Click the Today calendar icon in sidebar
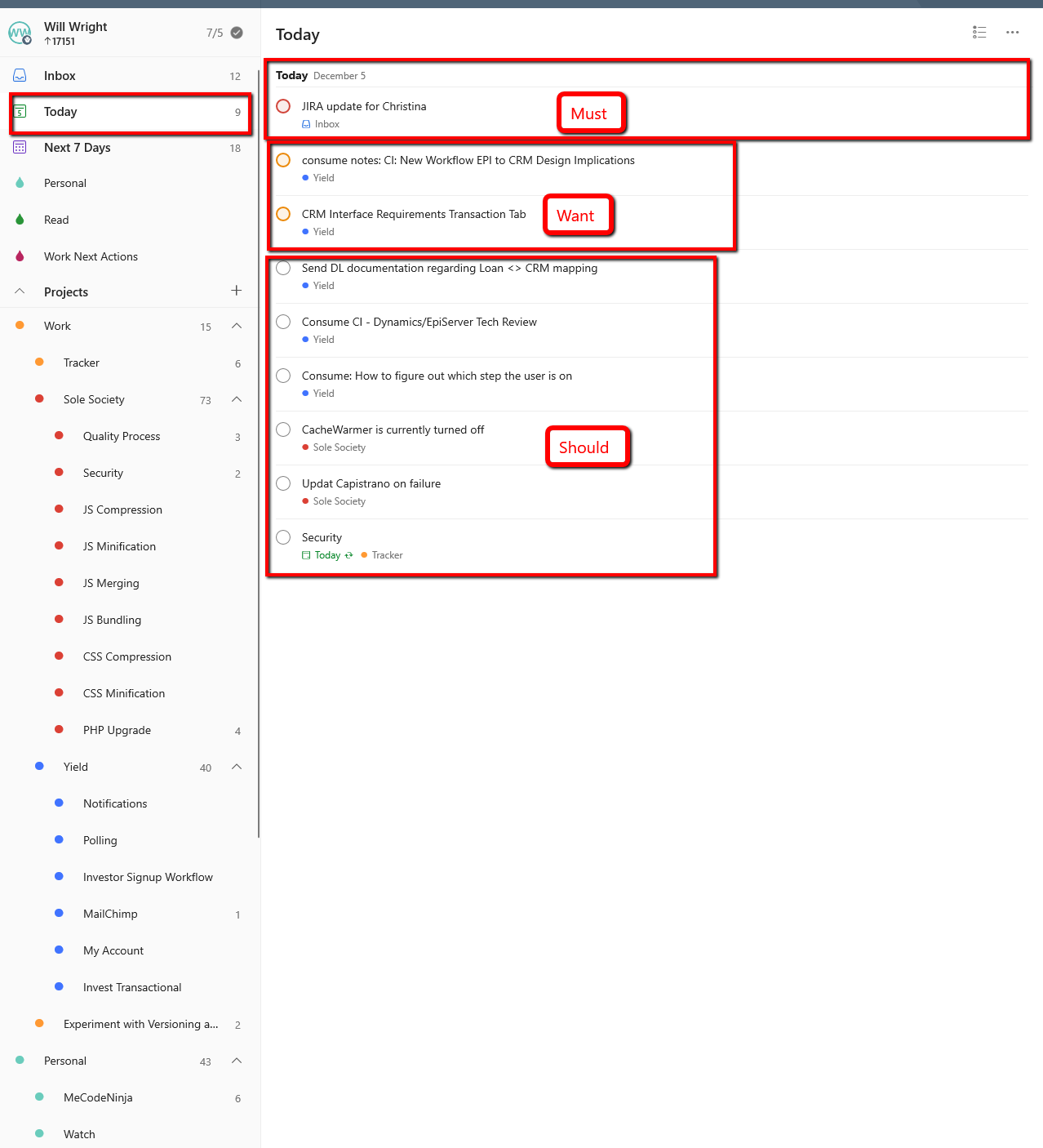 click(20, 112)
